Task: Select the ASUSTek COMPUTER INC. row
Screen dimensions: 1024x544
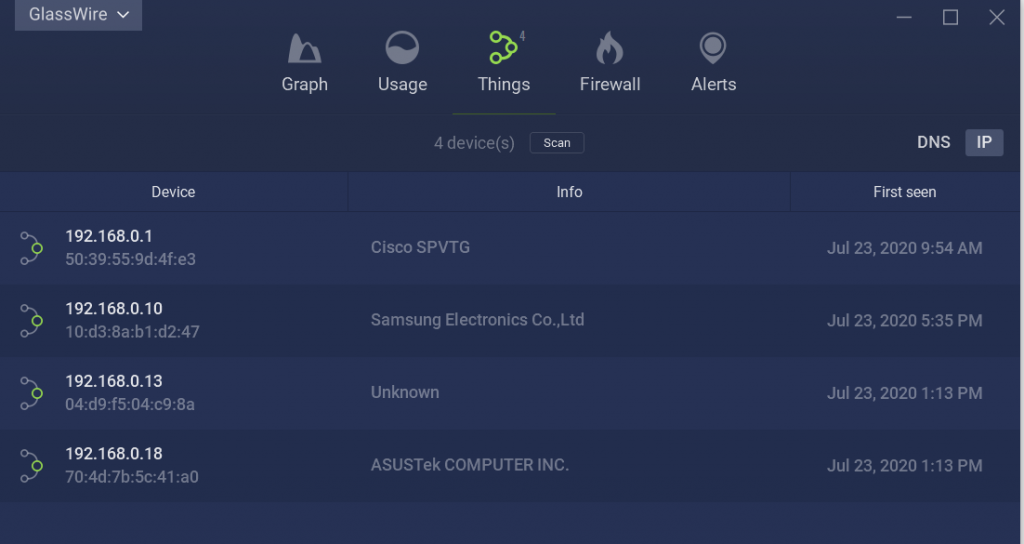Action: pyautogui.click(x=509, y=466)
